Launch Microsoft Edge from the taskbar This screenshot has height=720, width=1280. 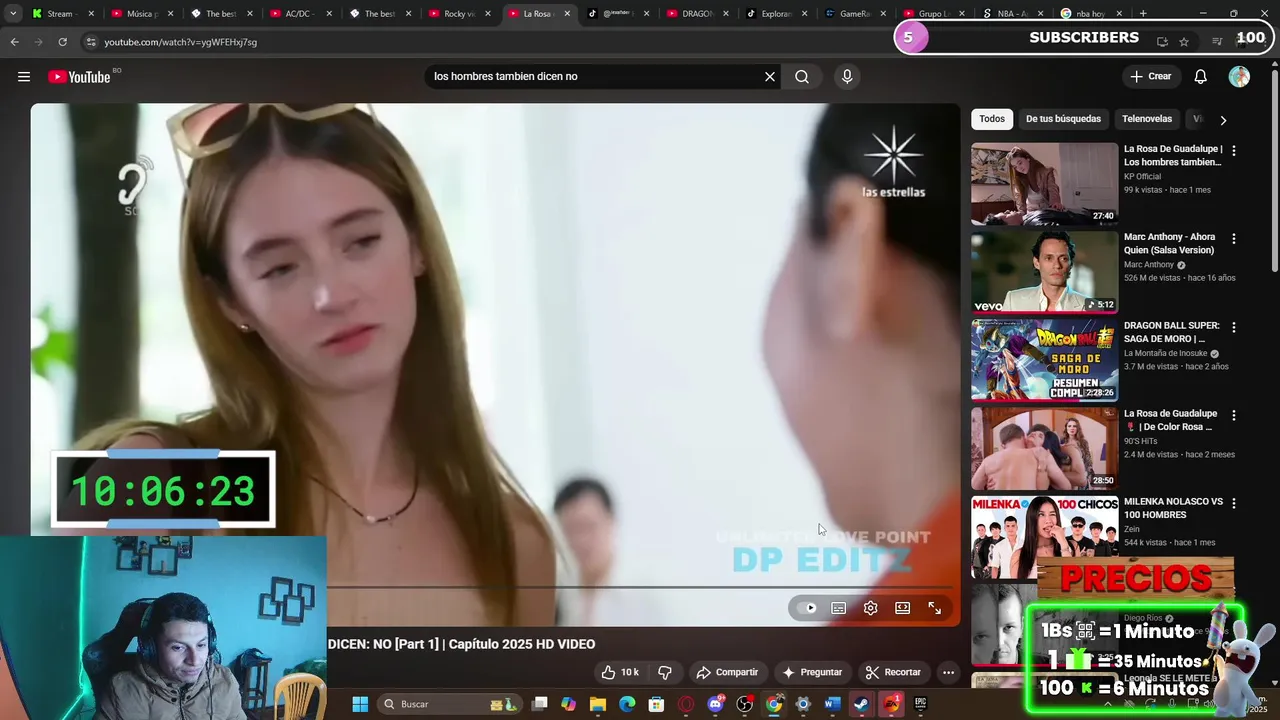tap(627, 704)
